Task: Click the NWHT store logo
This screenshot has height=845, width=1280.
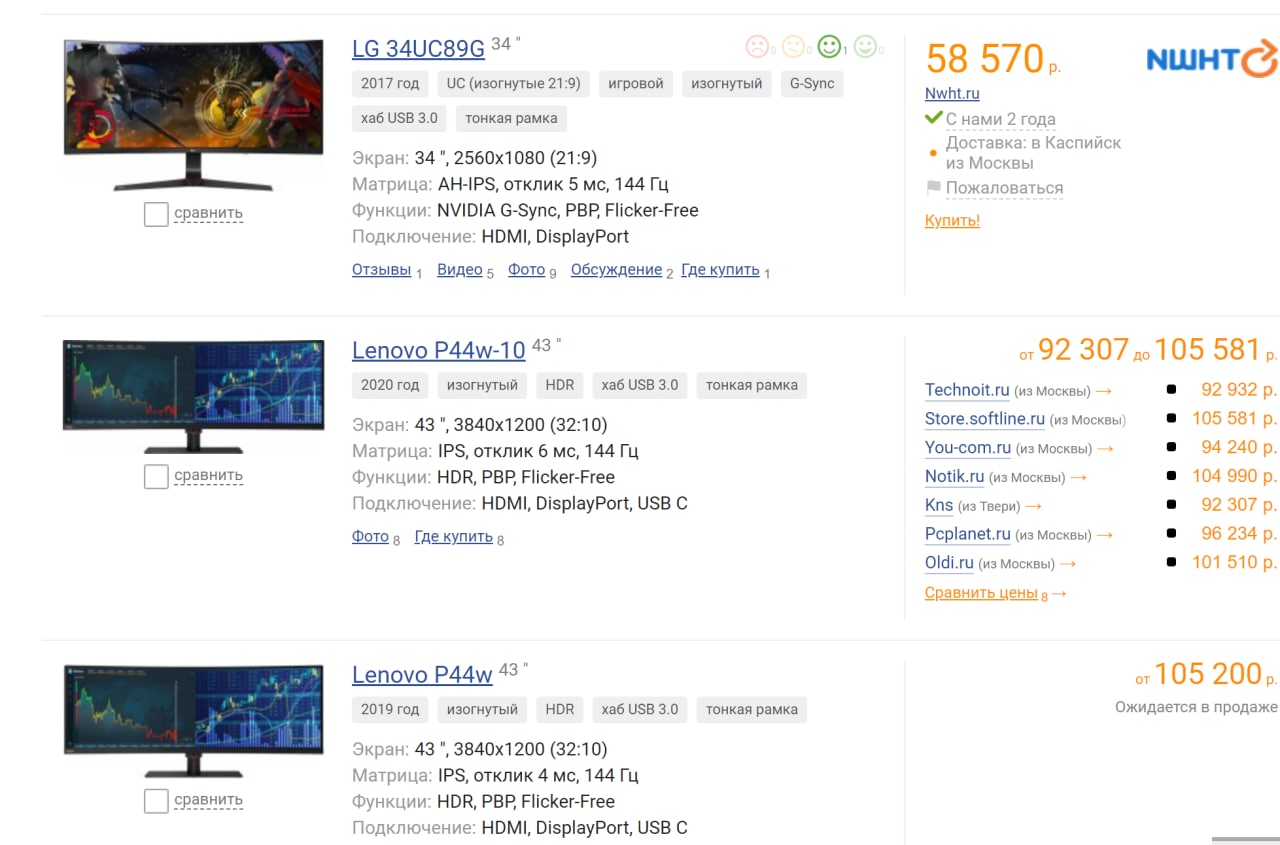Action: 1211,60
